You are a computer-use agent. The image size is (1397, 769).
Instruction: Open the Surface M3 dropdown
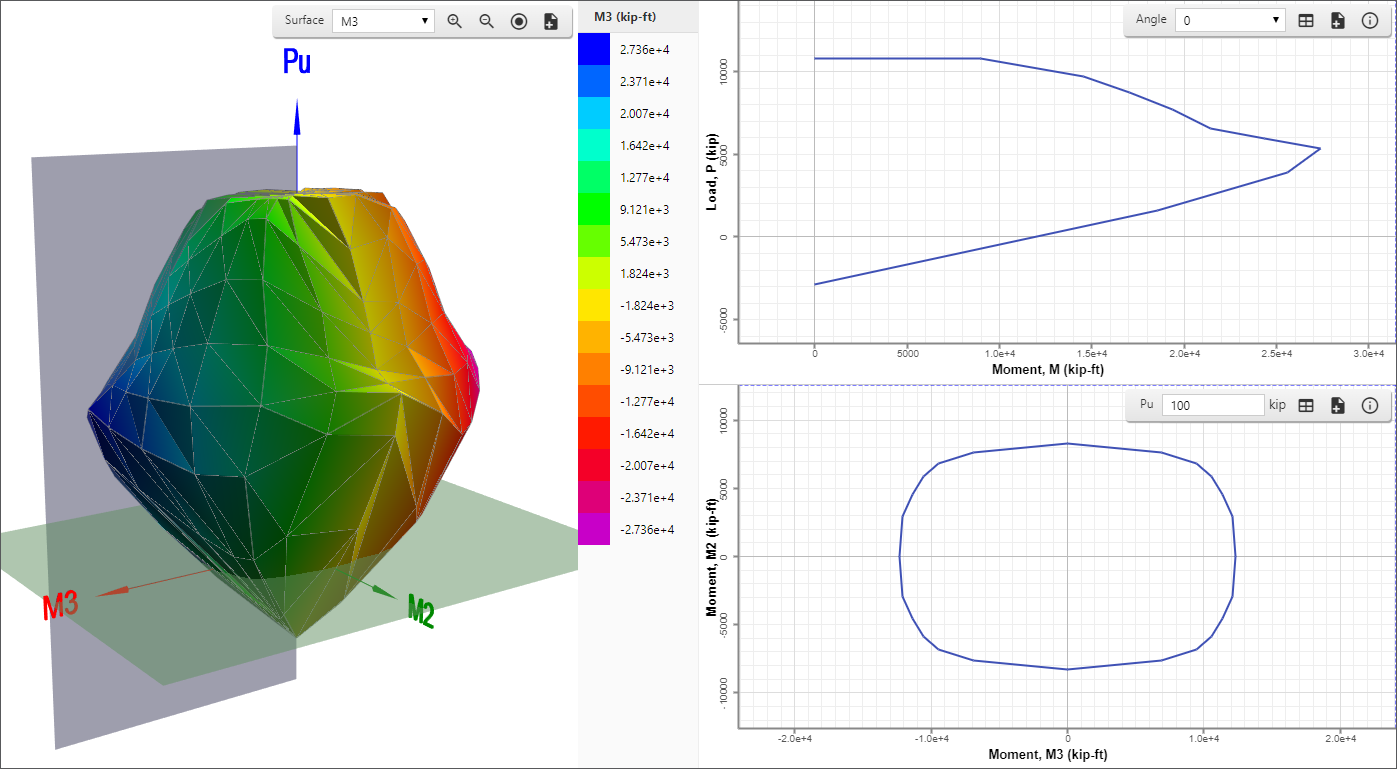point(384,21)
